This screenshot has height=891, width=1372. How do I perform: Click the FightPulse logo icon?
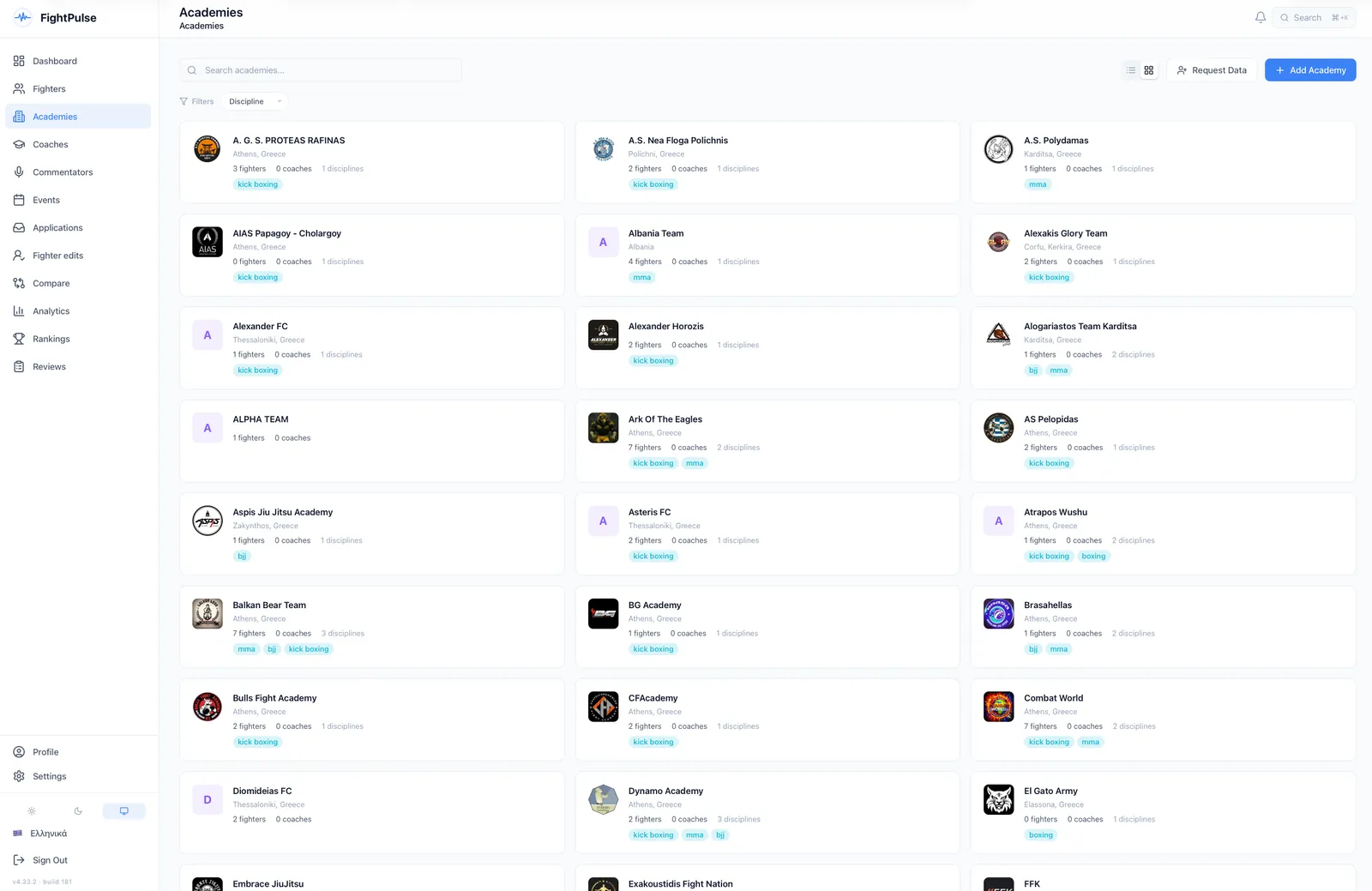coord(22,17)
